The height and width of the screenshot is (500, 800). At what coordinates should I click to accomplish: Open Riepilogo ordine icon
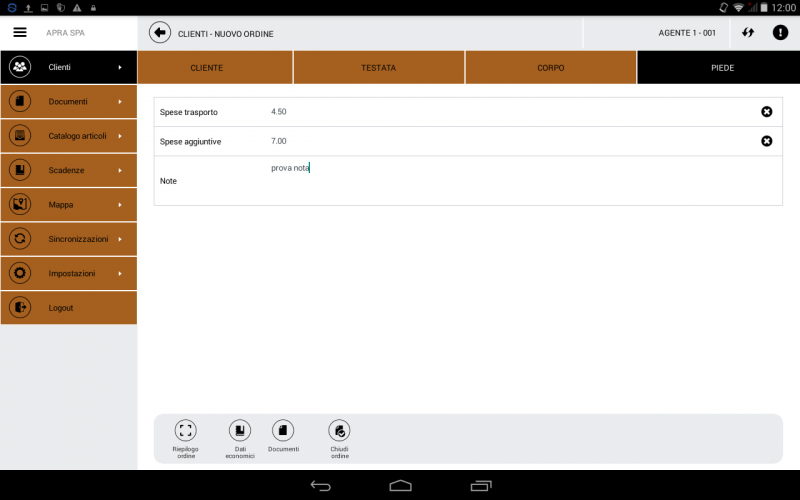[185, 431]
